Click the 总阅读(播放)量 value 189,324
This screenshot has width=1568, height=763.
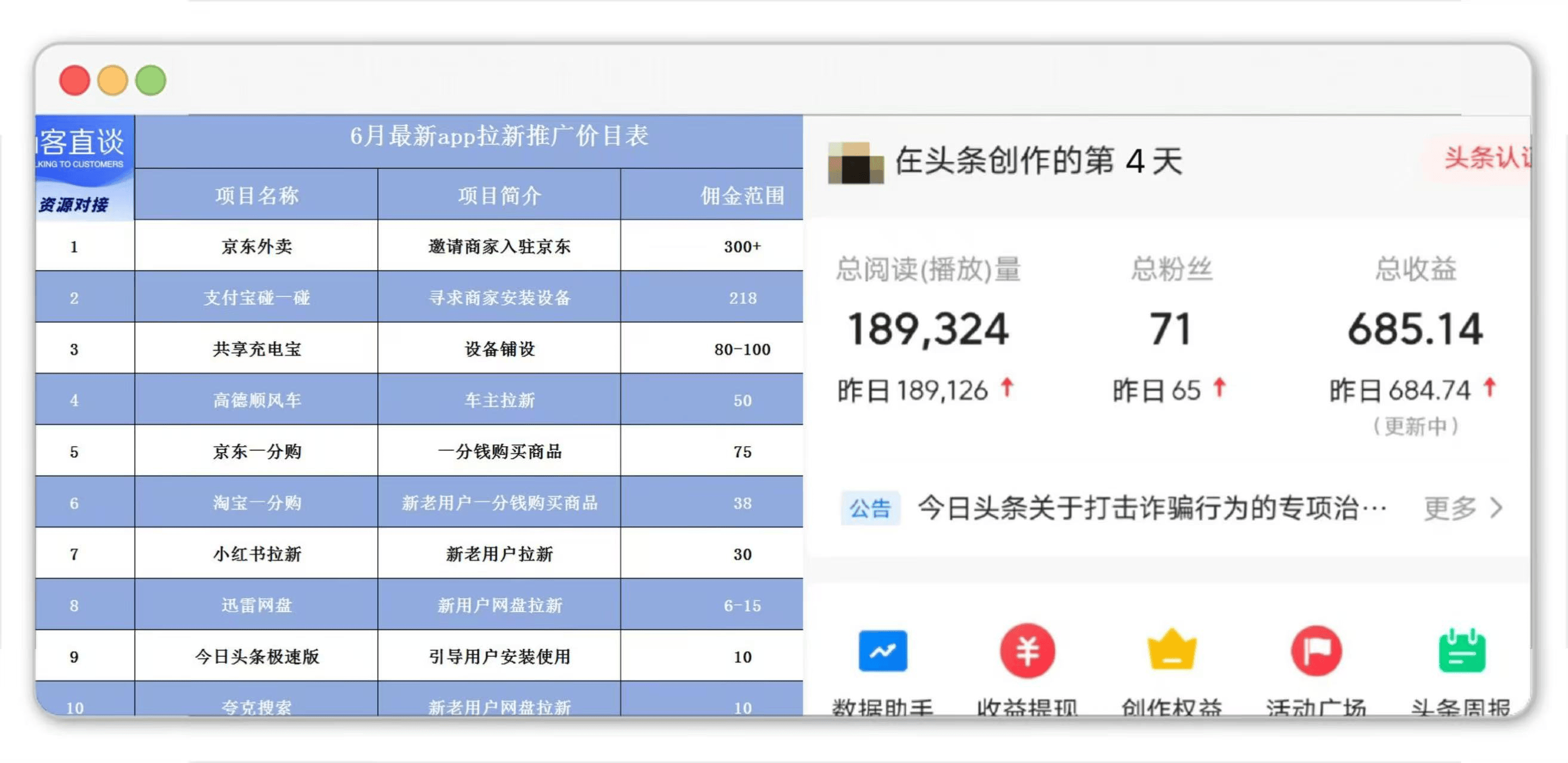point(928,329)
